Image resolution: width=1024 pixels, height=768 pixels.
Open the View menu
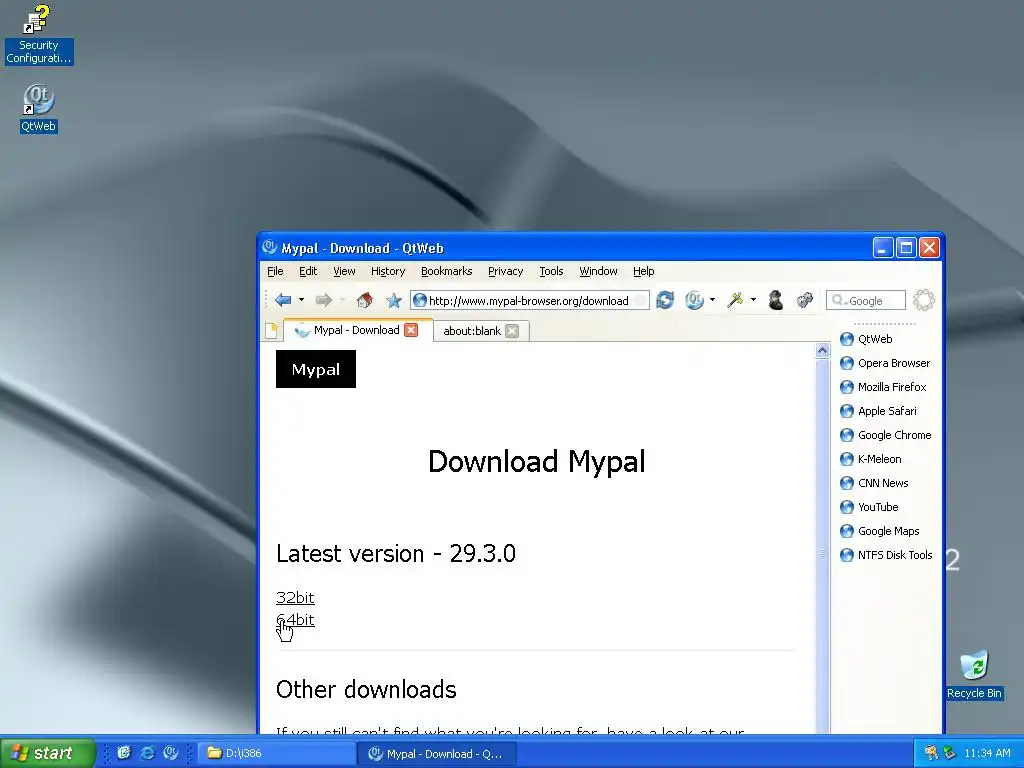(x=344, y=271)
